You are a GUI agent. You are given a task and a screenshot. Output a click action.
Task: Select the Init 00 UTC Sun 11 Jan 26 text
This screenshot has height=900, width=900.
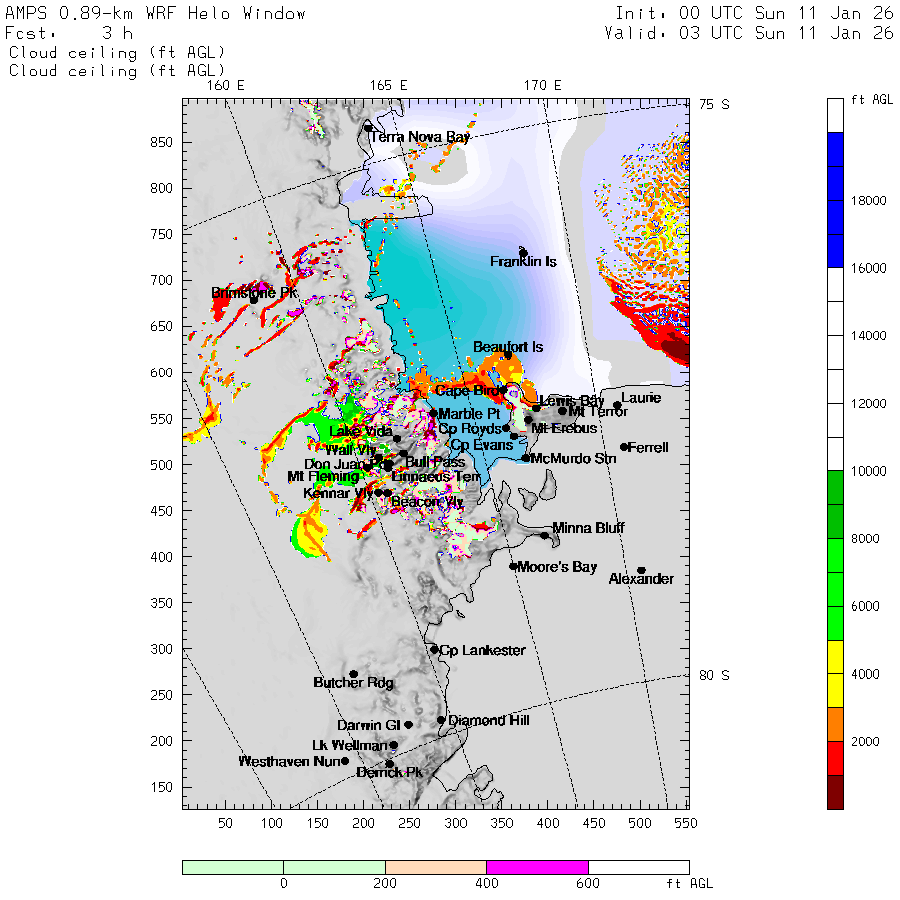tap(754, 14)
